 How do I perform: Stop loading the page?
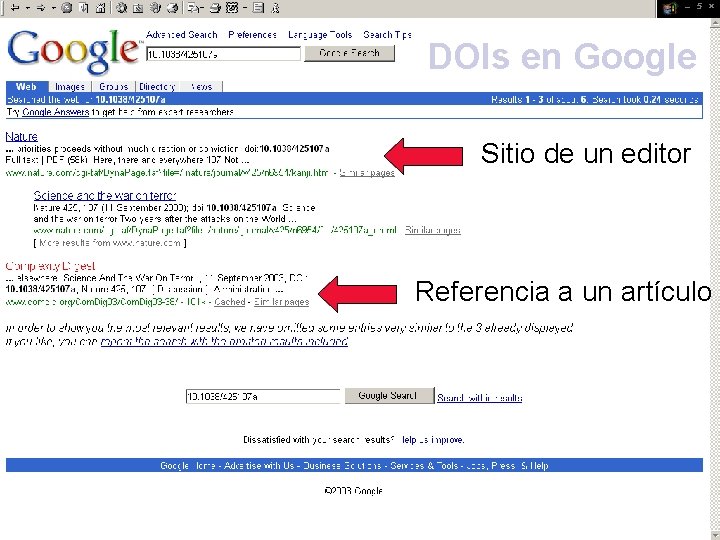pos(67,7)
